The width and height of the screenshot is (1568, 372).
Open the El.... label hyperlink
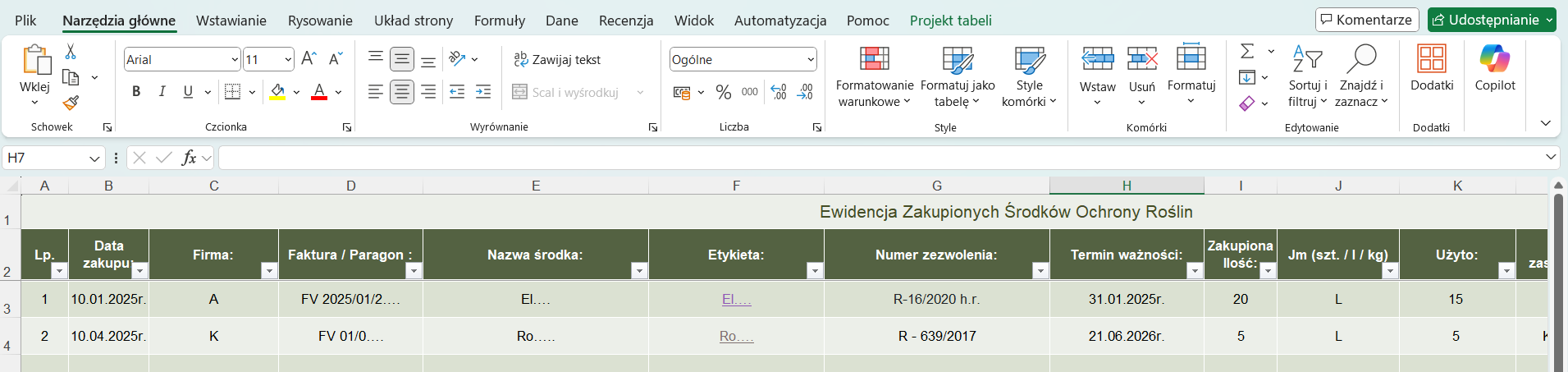pyautogui.click(x=736, y=300)
